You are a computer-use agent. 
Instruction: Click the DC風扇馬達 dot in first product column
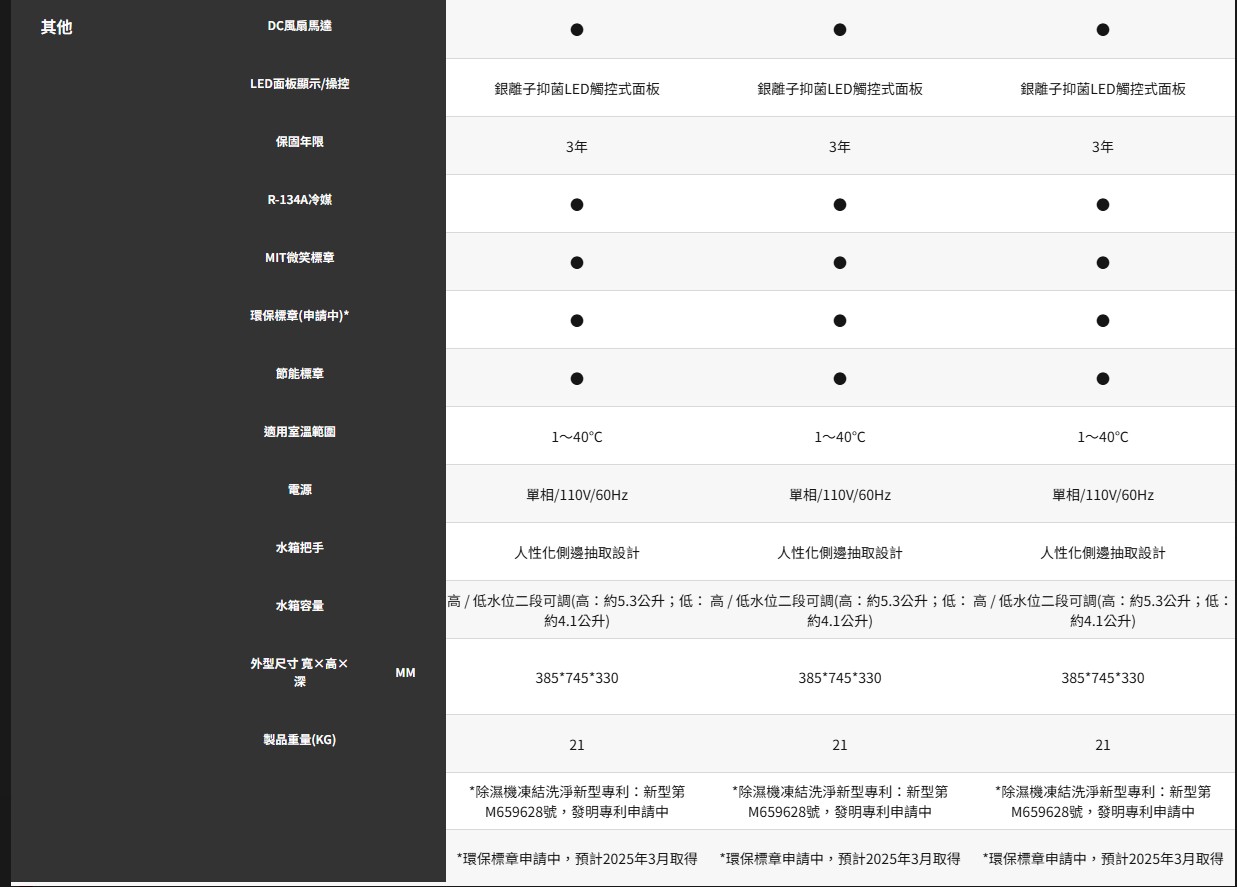577,30
